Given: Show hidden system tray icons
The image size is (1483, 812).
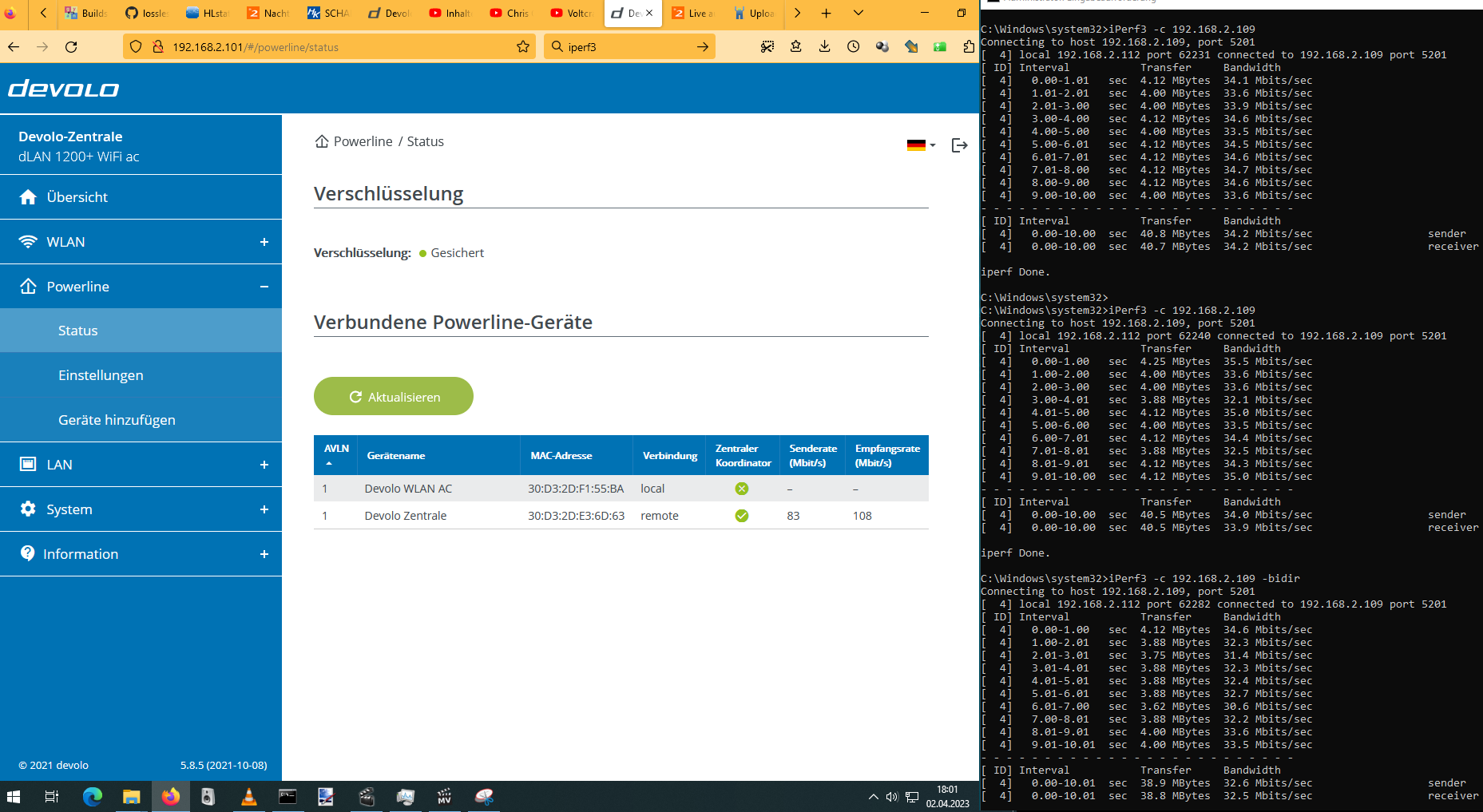Looking at the screenshot, I should pyautogui.click(x=873, y=797).
